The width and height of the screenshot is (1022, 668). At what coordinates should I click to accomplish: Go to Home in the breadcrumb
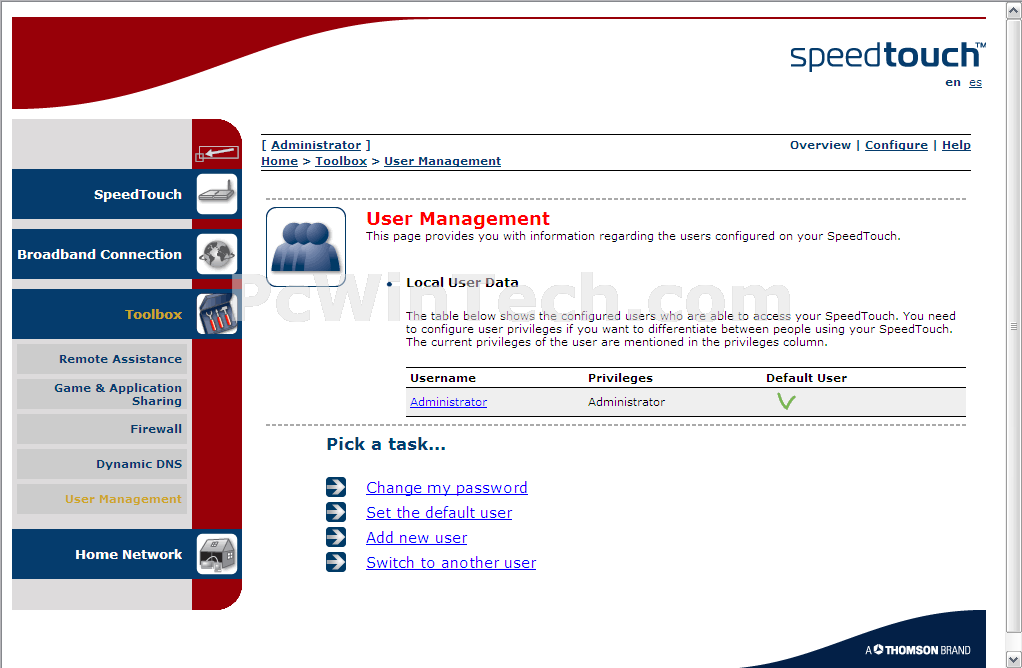pos(280,161)
